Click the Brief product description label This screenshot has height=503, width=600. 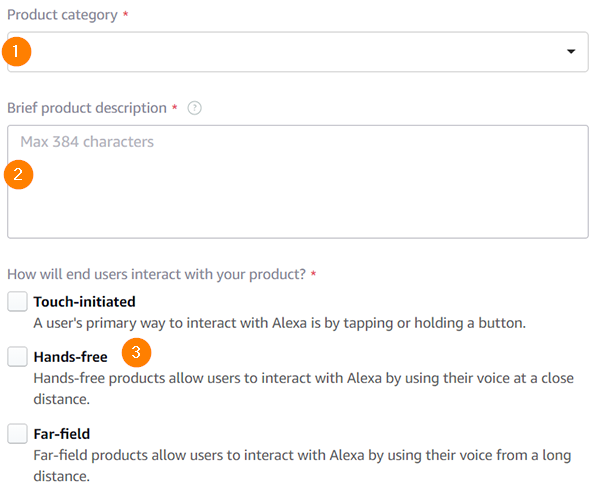(x=87, y=108)
